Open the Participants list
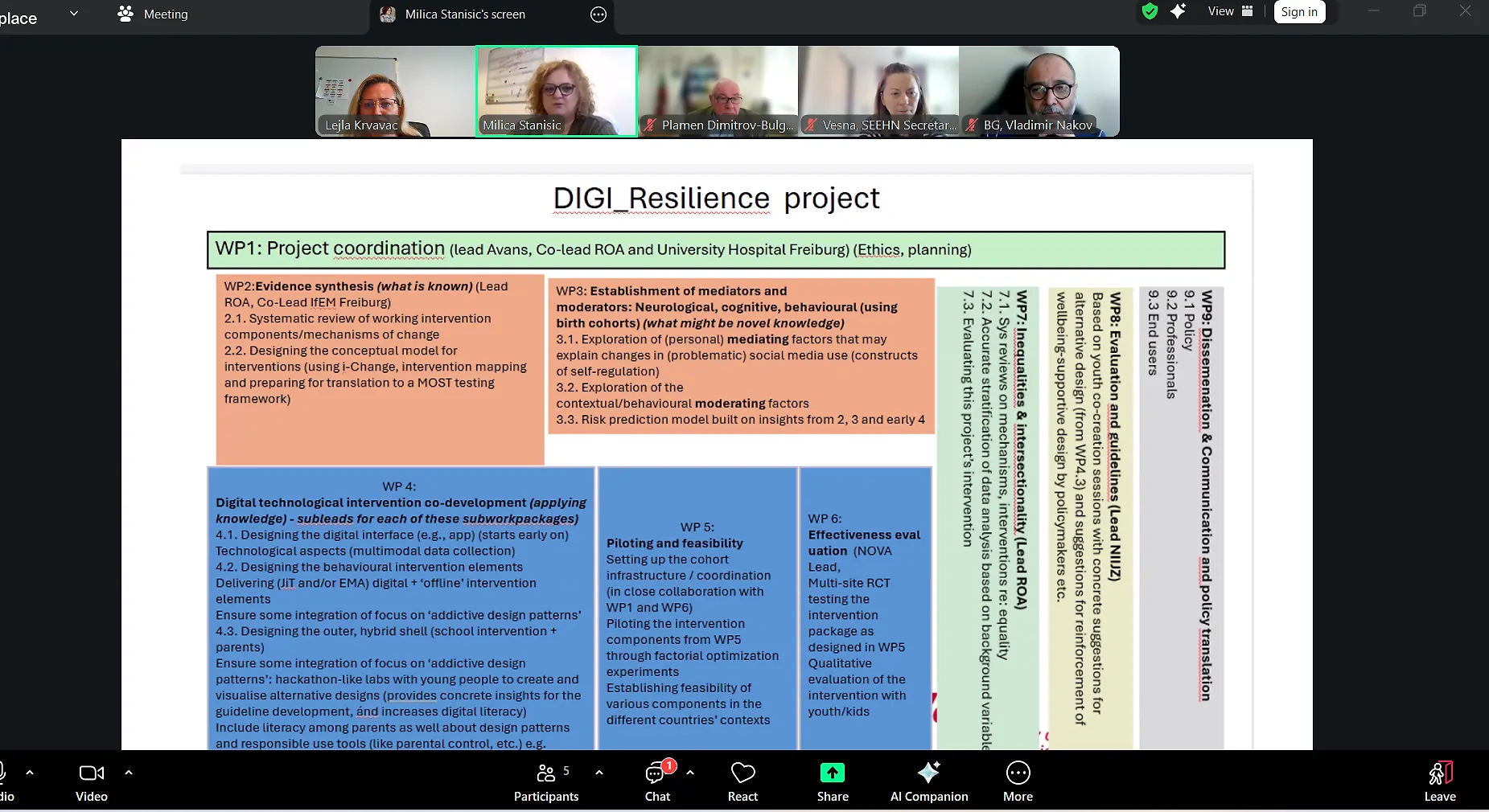 [x=546, y=781]
